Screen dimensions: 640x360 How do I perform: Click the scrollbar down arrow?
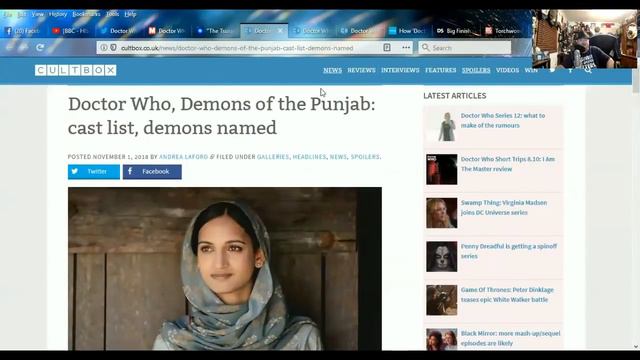(x=636, y=347)
